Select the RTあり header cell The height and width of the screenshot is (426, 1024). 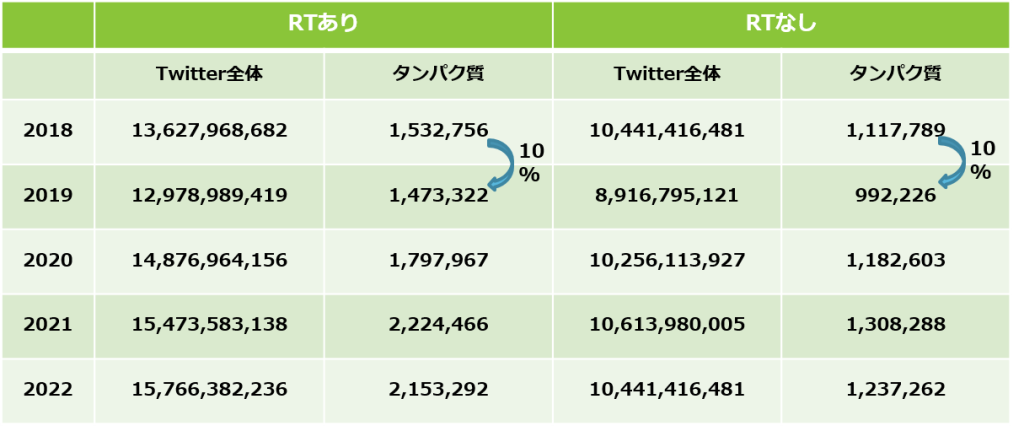(323, 25)
